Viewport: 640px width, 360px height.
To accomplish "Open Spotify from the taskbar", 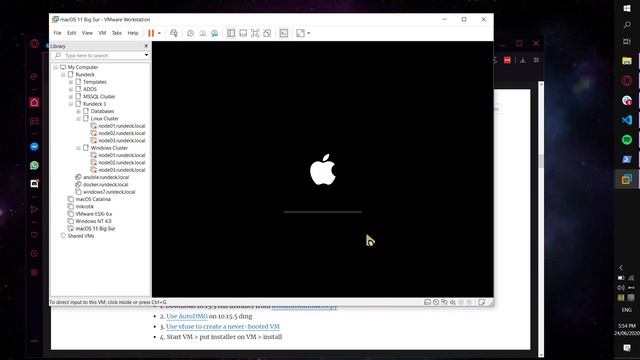I will pyautogui.click(x=627, y=140).
